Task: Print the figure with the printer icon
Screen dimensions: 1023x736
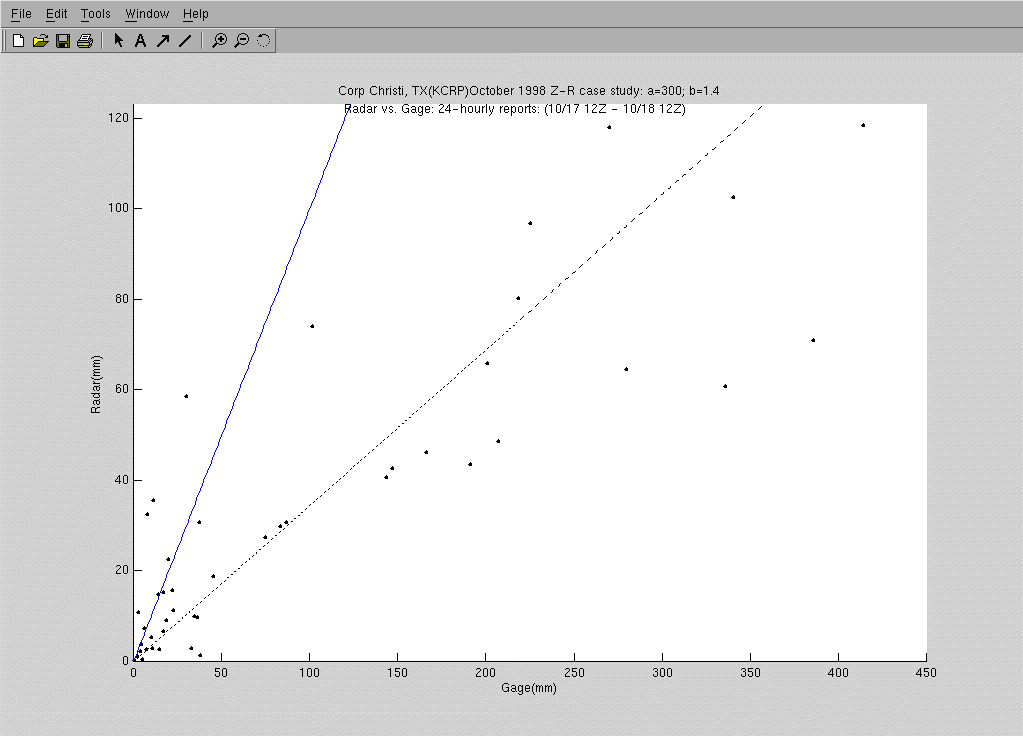Action: click(85, 41)
